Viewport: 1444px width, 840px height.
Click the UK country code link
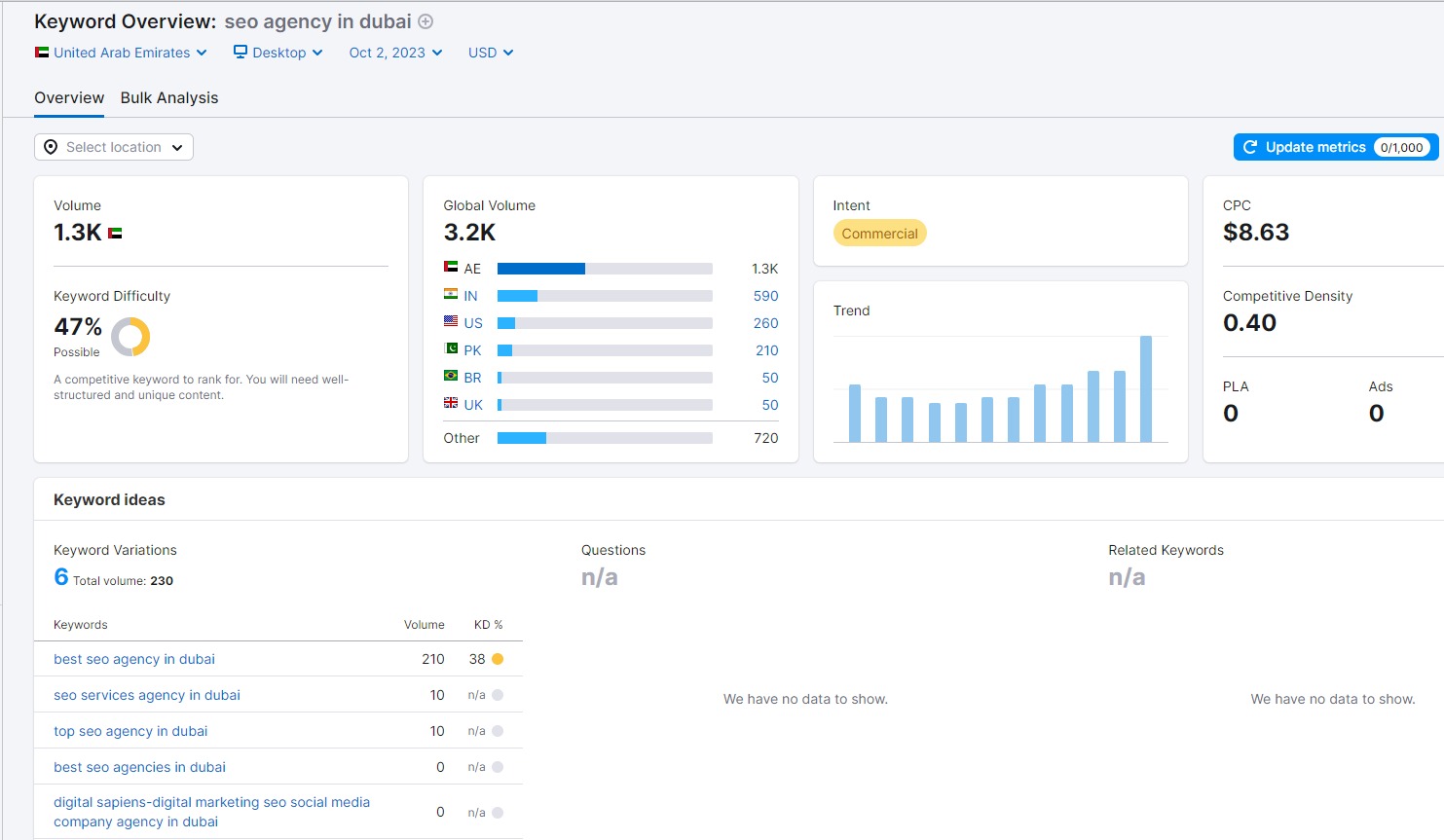tap(473, 405)
